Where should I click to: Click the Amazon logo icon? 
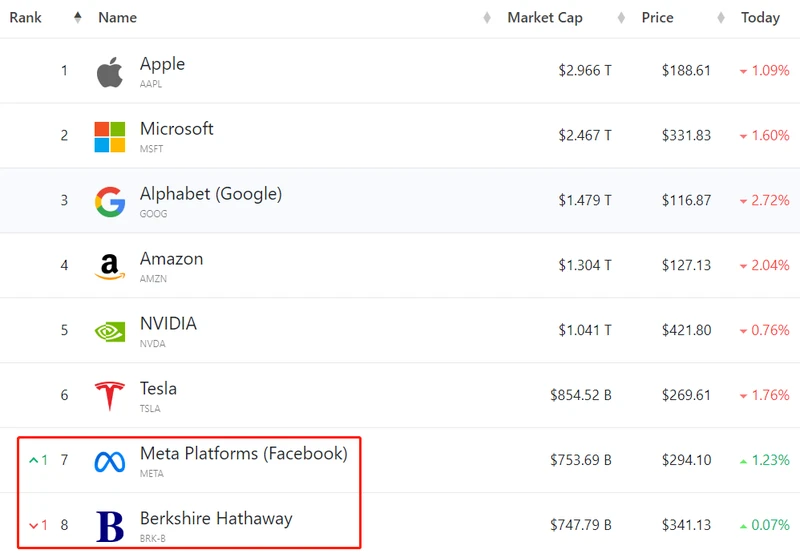point(110,266)
